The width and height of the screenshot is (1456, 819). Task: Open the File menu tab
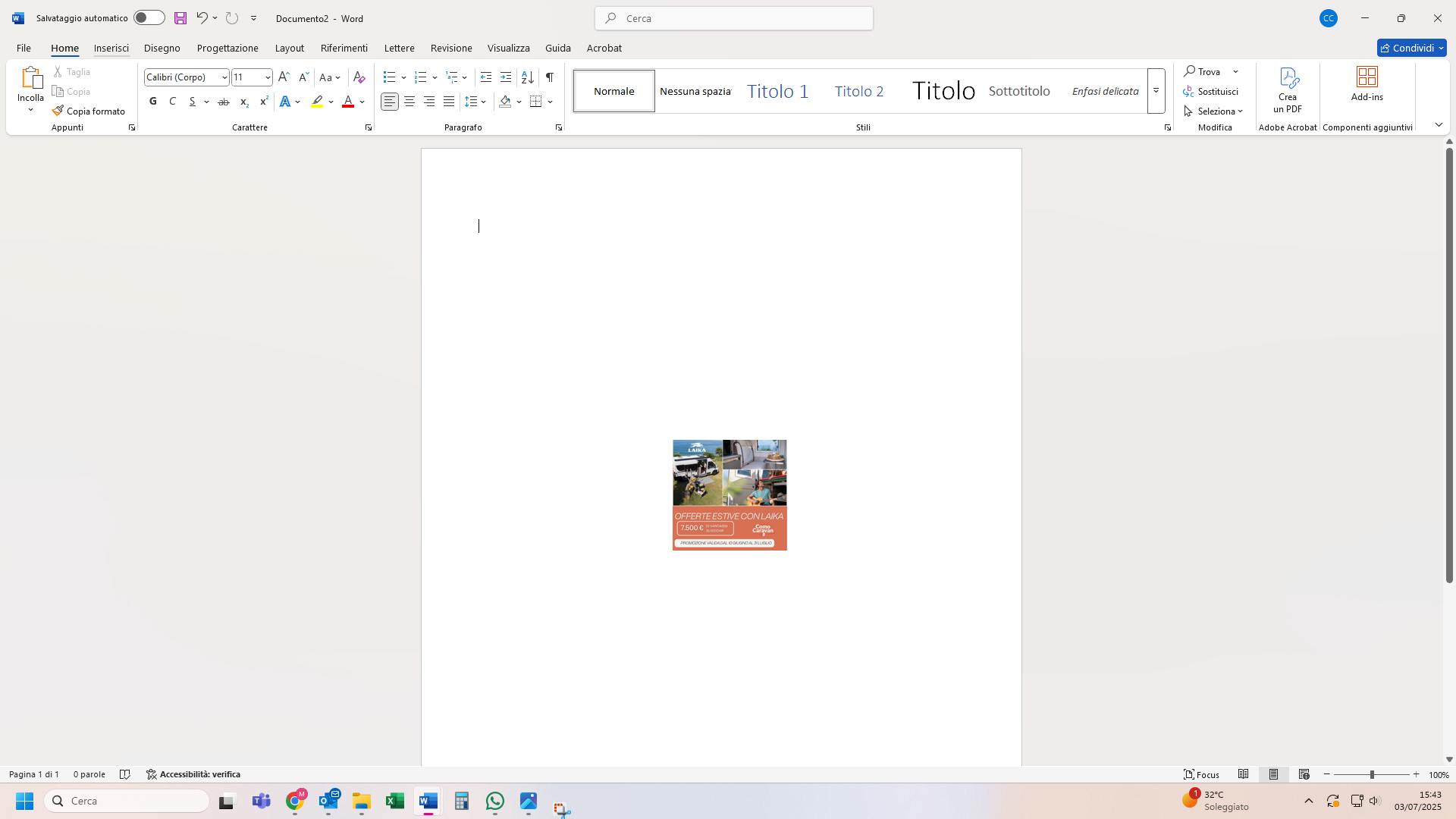point(24,48)
